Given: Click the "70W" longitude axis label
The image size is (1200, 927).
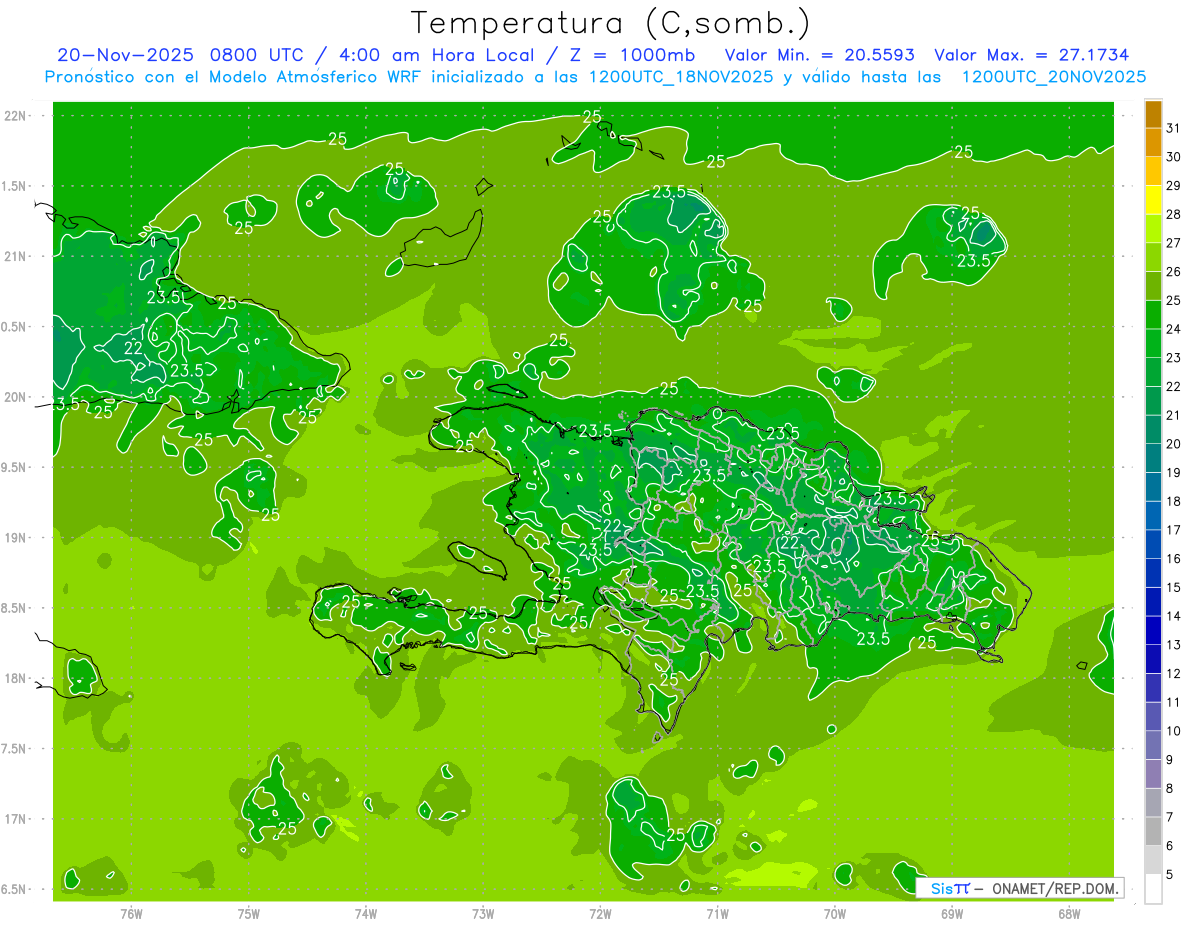Looking at the screenshot, I should pyautogui.click(x=835, y=914).
